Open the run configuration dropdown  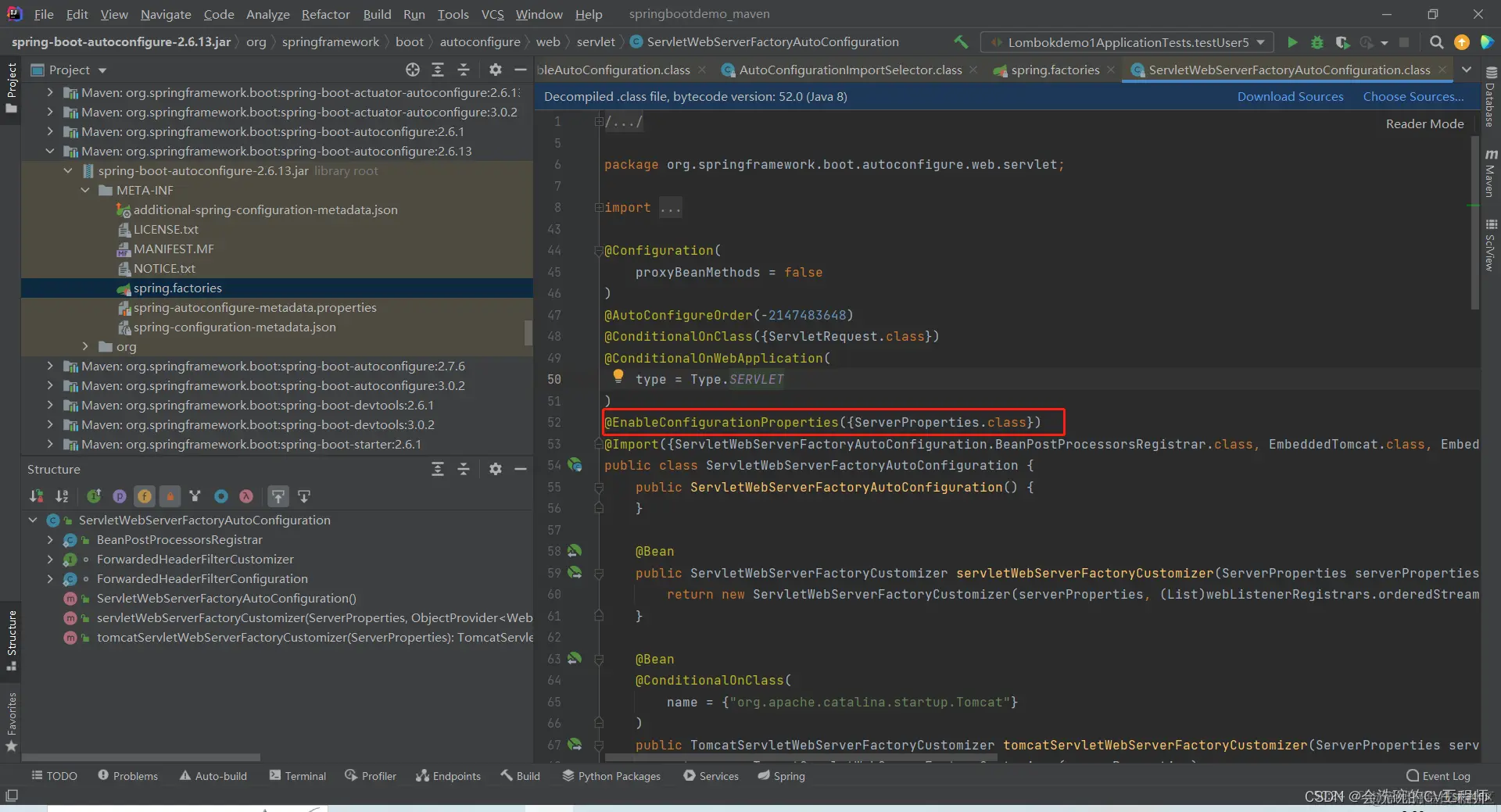pos(1127,42)
